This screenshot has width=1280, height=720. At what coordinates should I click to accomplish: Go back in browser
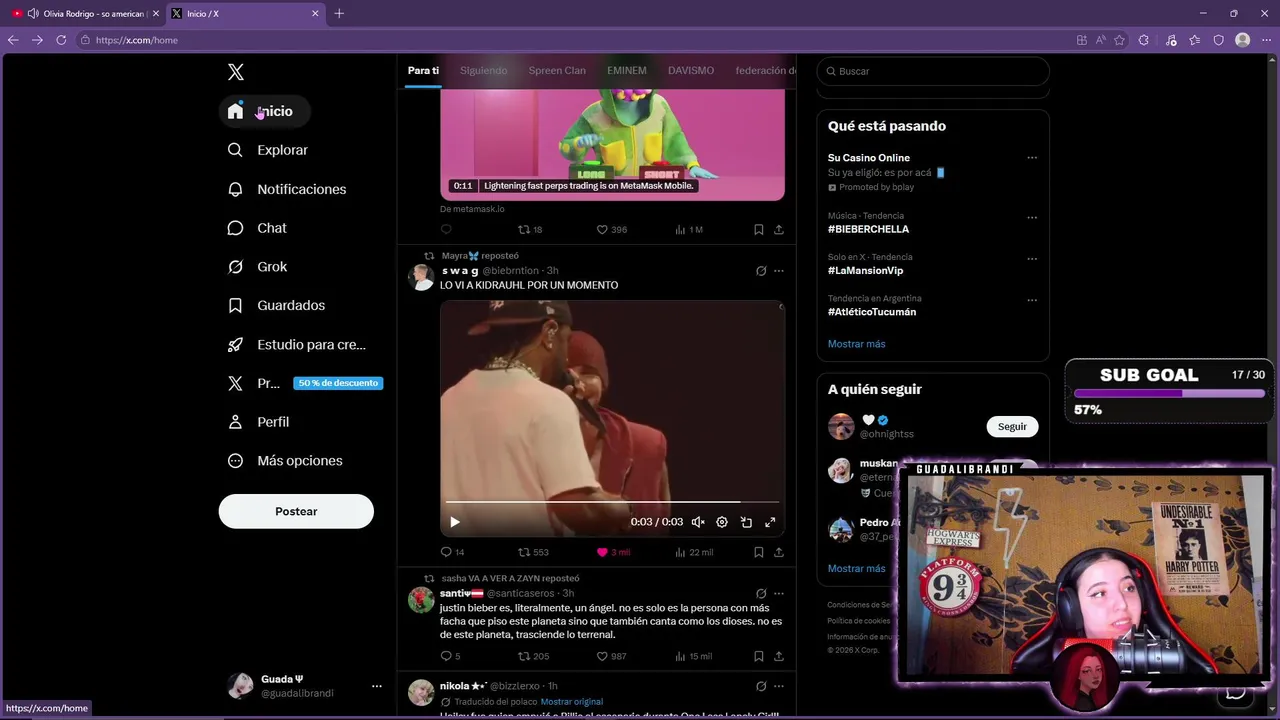coord(13,40)
